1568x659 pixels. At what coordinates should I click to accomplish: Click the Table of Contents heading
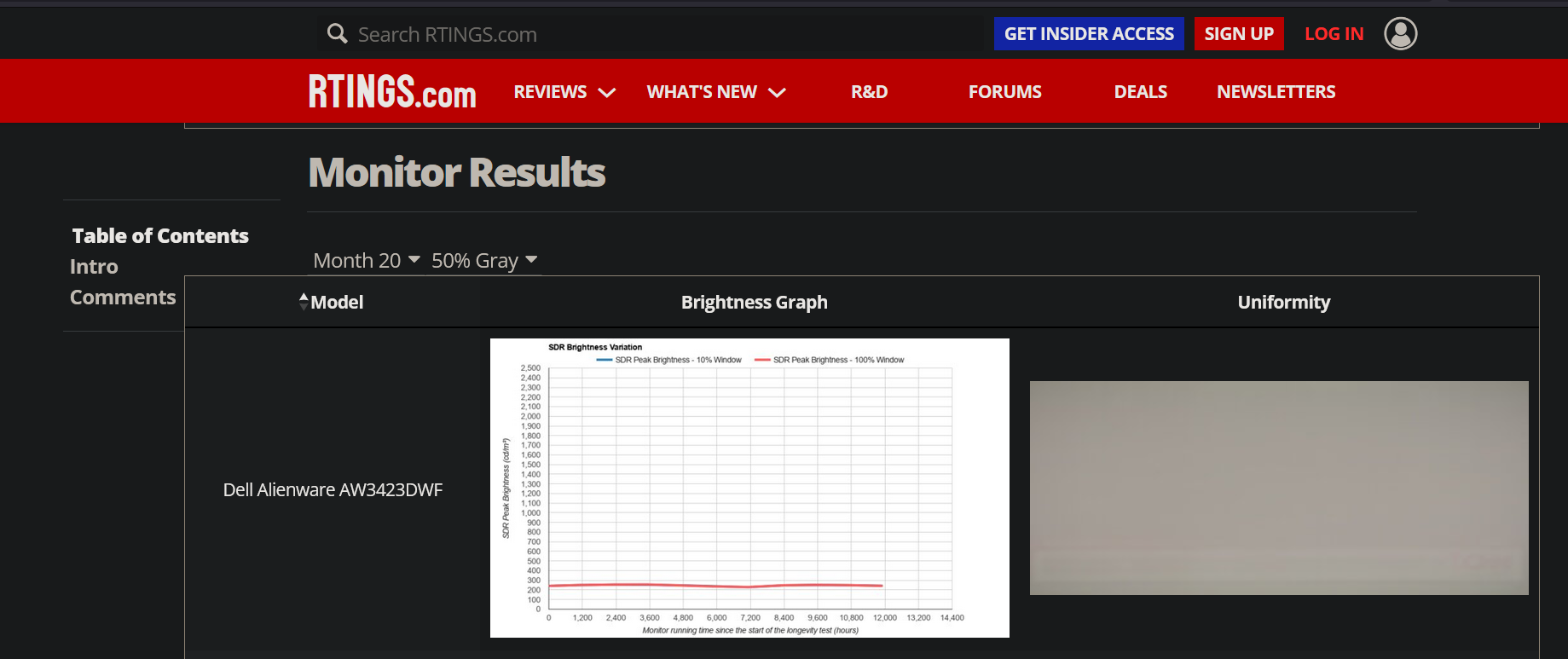(160, 236)
